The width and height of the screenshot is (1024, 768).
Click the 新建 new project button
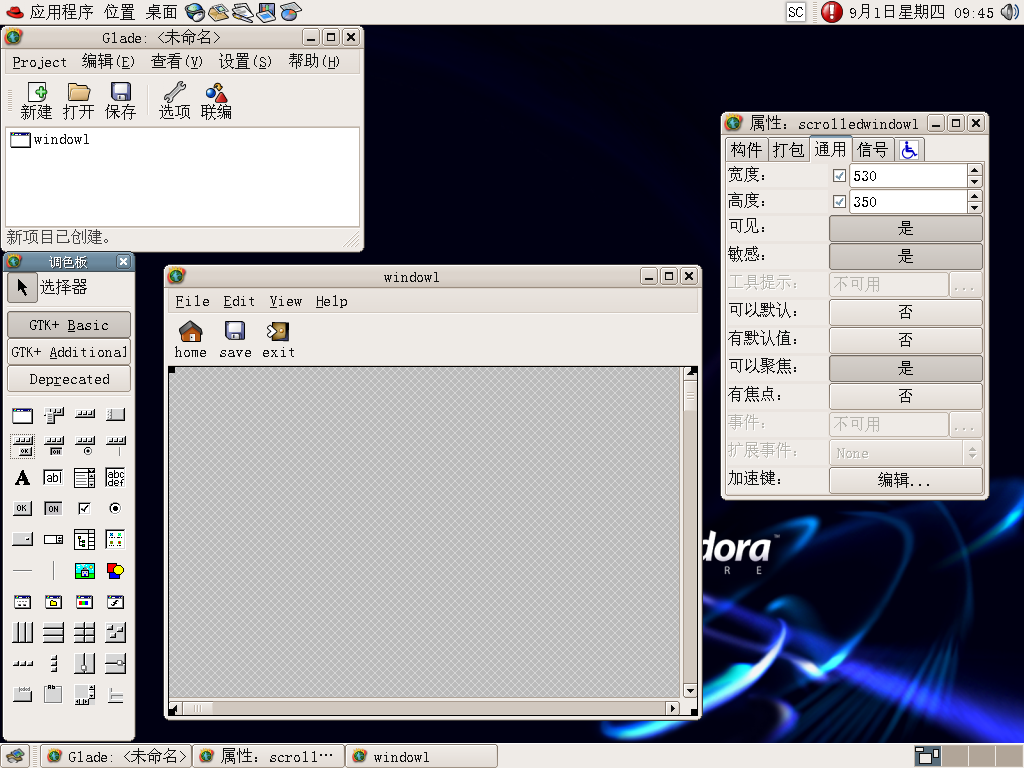tap(37, 101)
